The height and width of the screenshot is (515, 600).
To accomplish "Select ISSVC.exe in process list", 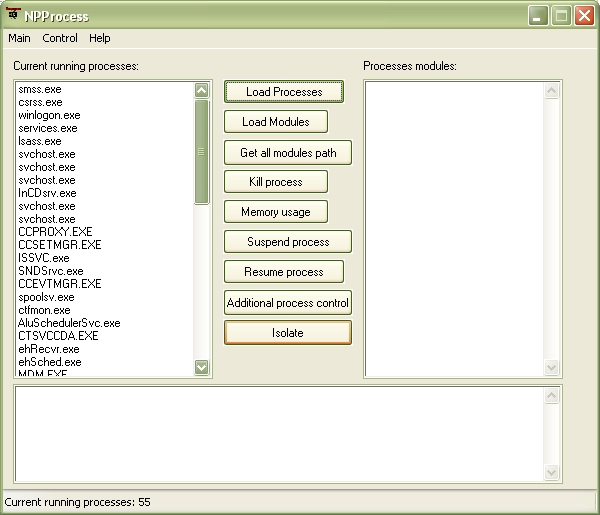I will 105,258.
